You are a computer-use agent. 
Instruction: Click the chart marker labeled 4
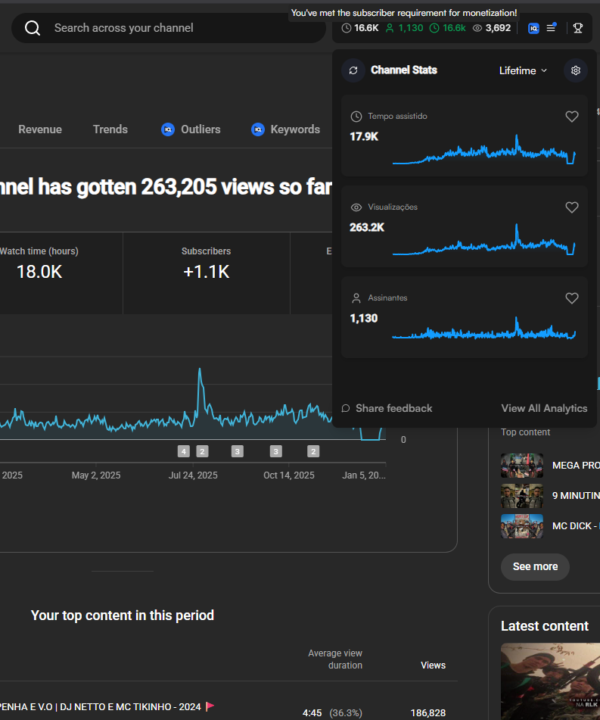pos(184,451)
